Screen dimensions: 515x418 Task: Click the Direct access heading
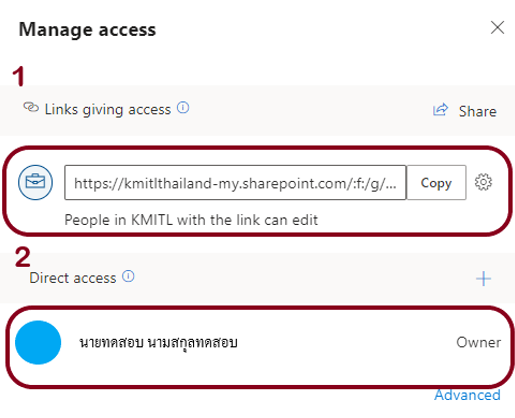pos(73,278)
